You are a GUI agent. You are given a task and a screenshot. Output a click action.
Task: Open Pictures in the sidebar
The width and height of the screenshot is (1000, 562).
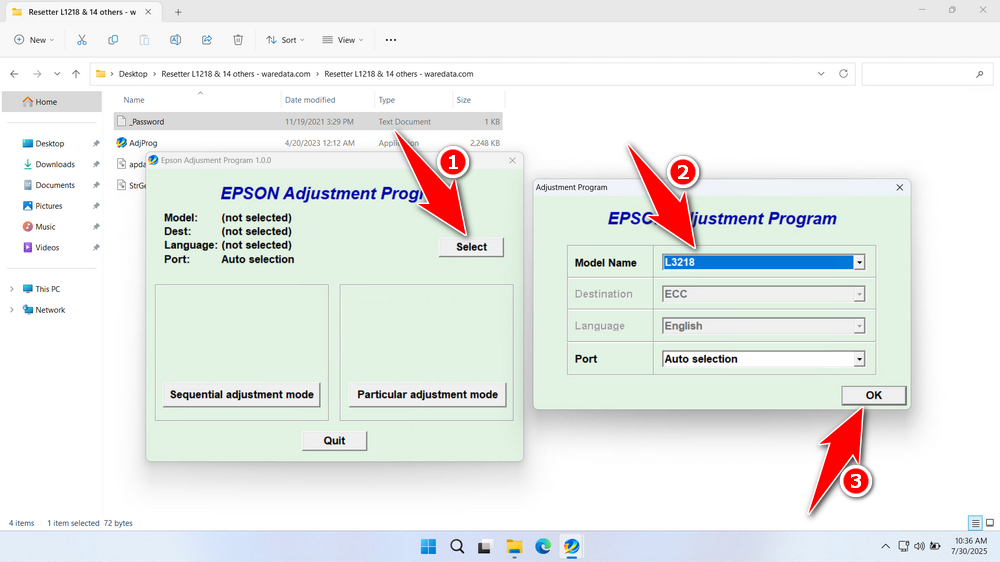coord(48,205)
